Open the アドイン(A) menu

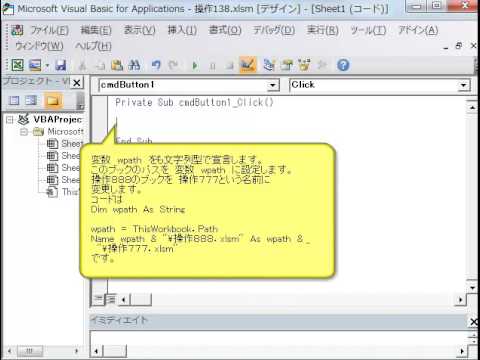point(418,30)
